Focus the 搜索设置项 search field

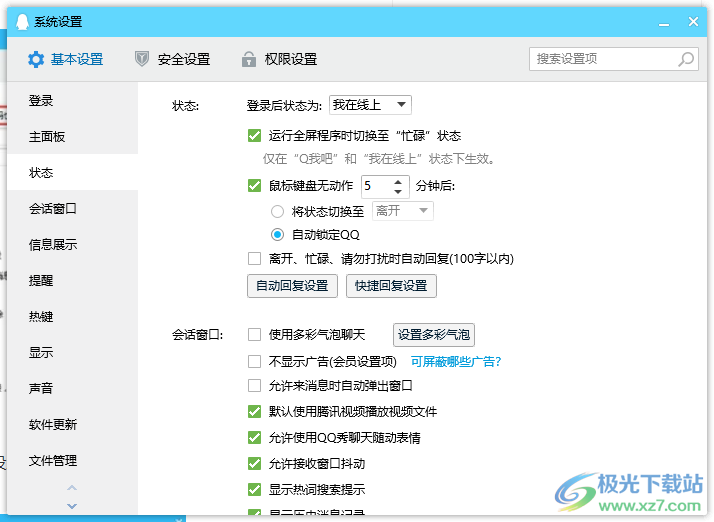pos(614,59)
